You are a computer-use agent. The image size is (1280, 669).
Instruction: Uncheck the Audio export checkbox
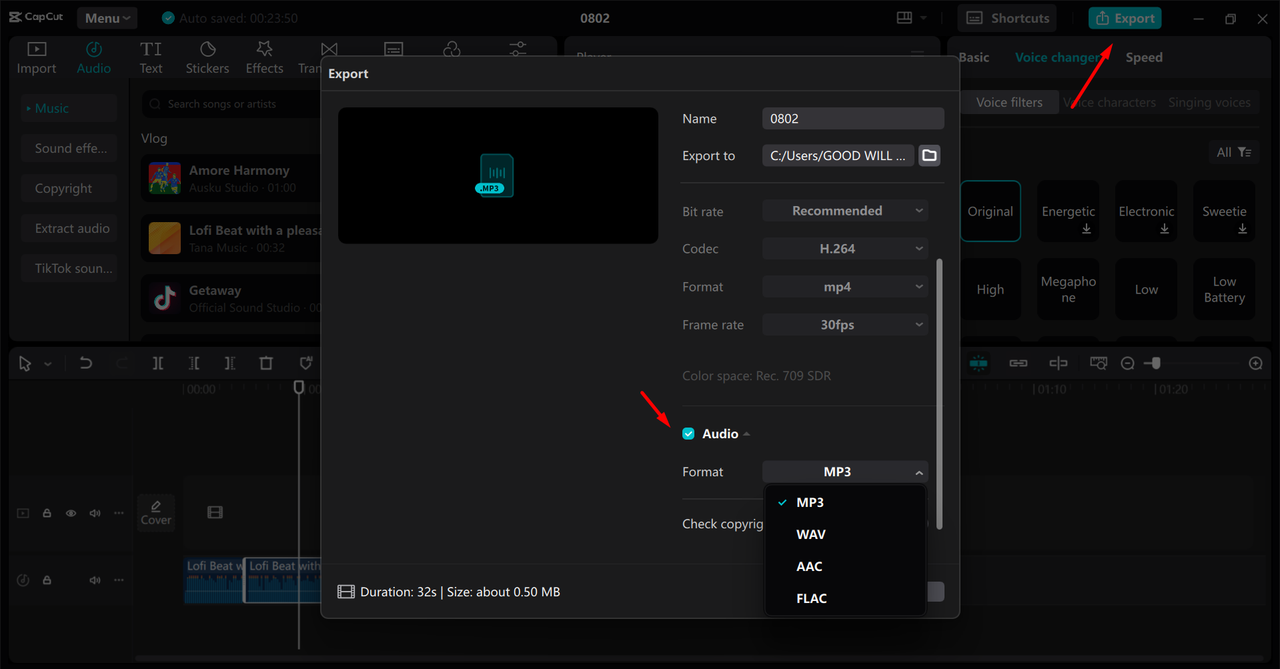coord(688,434)
